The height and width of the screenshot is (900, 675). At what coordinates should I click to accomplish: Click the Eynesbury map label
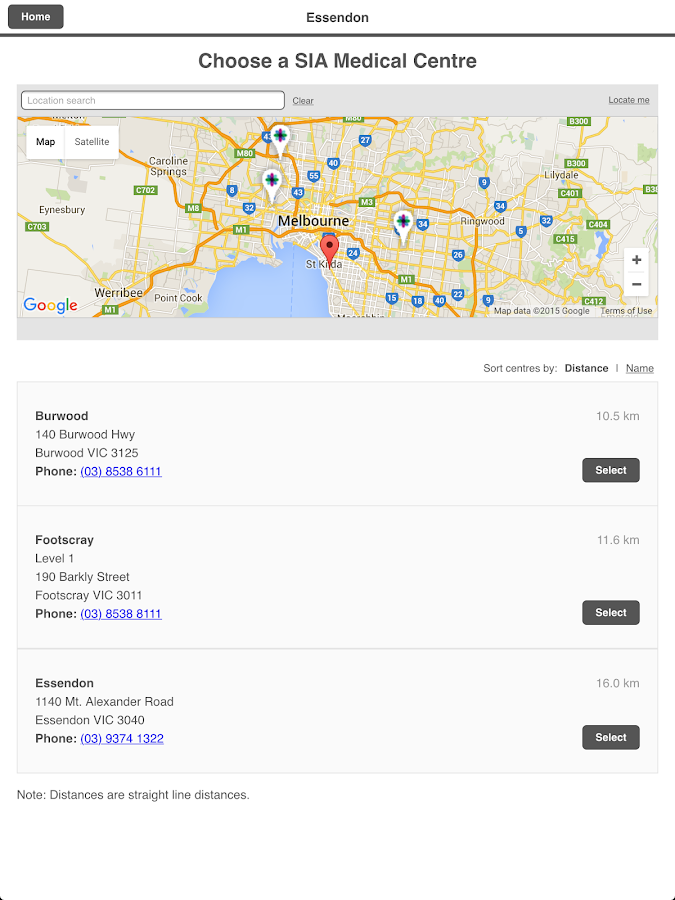62,210
